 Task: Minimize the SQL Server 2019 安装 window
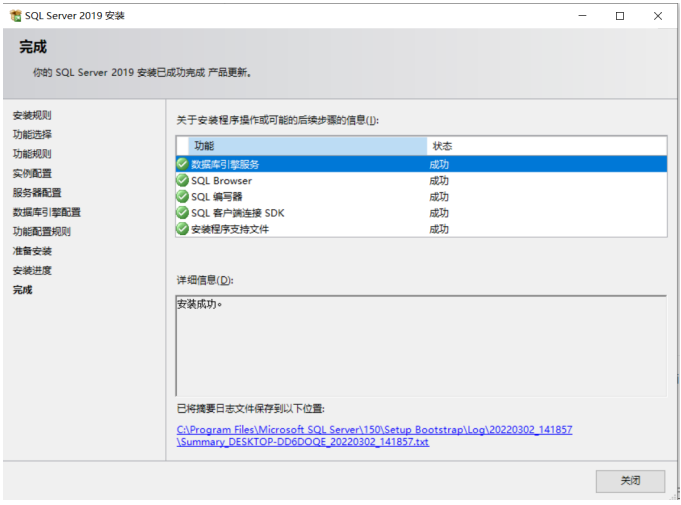[582, 16]
